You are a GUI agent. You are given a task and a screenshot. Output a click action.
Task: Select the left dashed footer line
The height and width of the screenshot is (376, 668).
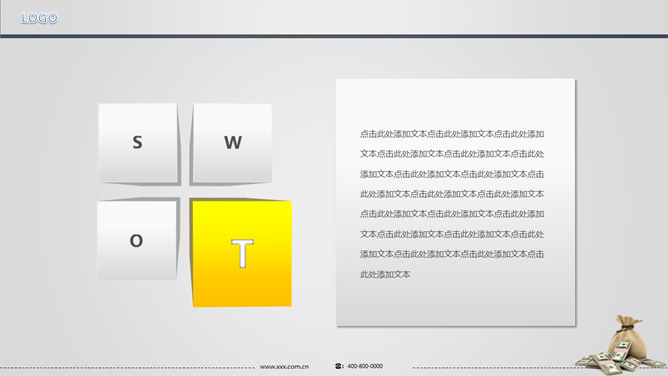tap(127, 367)
